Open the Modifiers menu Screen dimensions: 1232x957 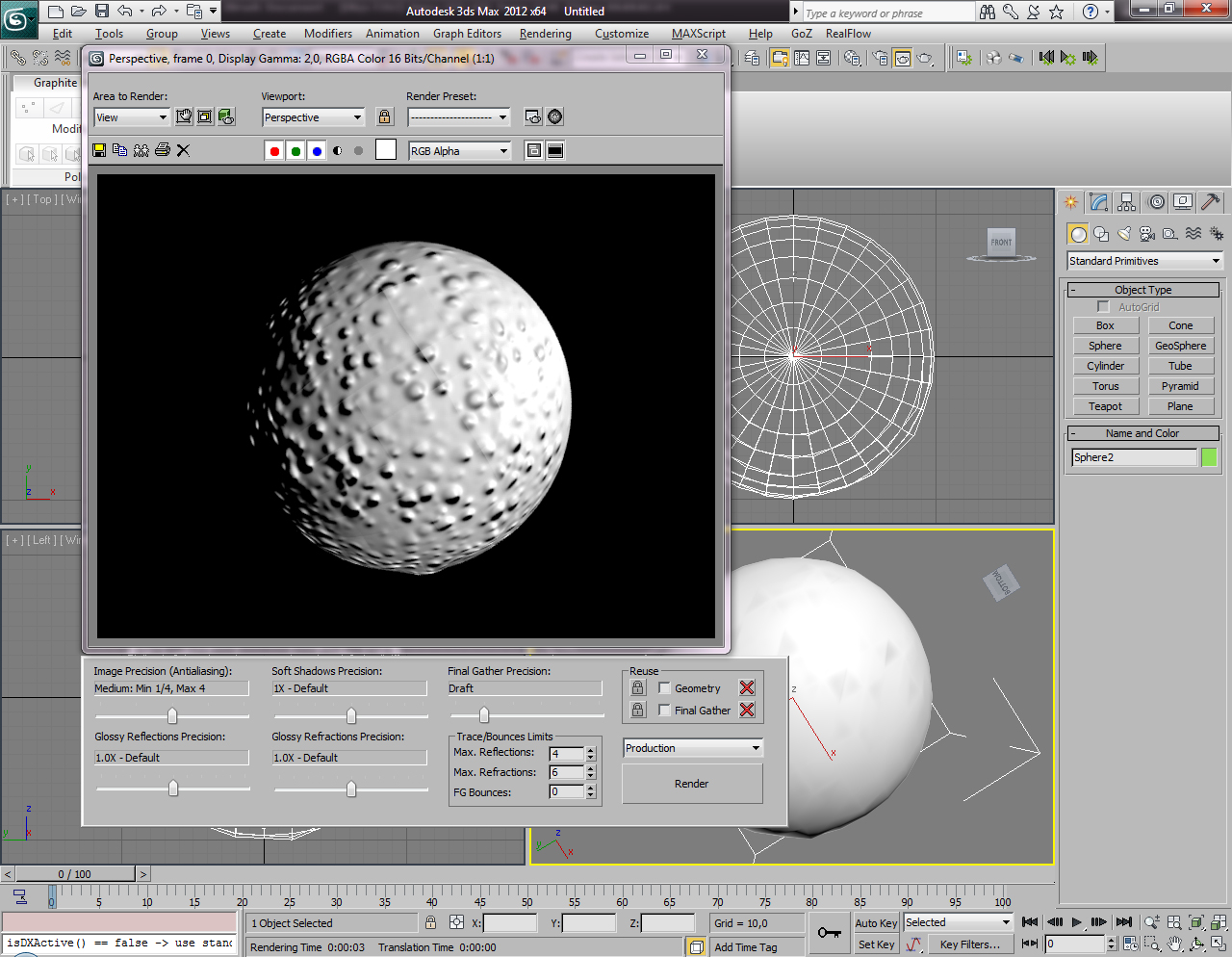click(x=327, y=34)
